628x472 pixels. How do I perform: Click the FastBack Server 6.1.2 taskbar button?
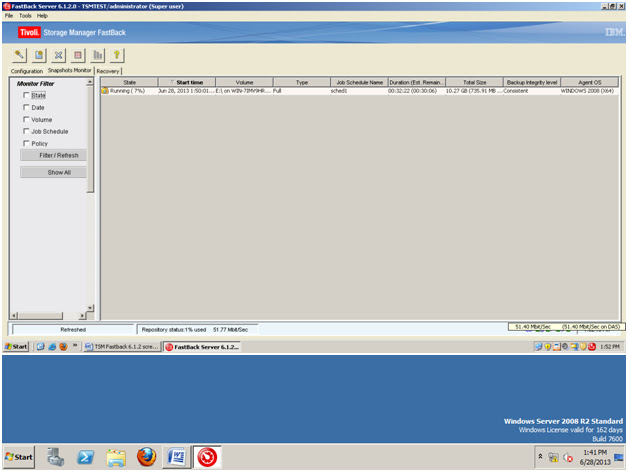point(203,347)
